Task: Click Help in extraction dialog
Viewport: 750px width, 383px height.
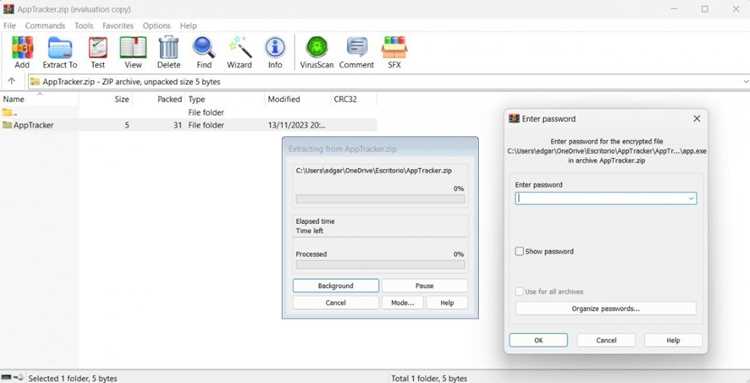Action: (447, 303)
